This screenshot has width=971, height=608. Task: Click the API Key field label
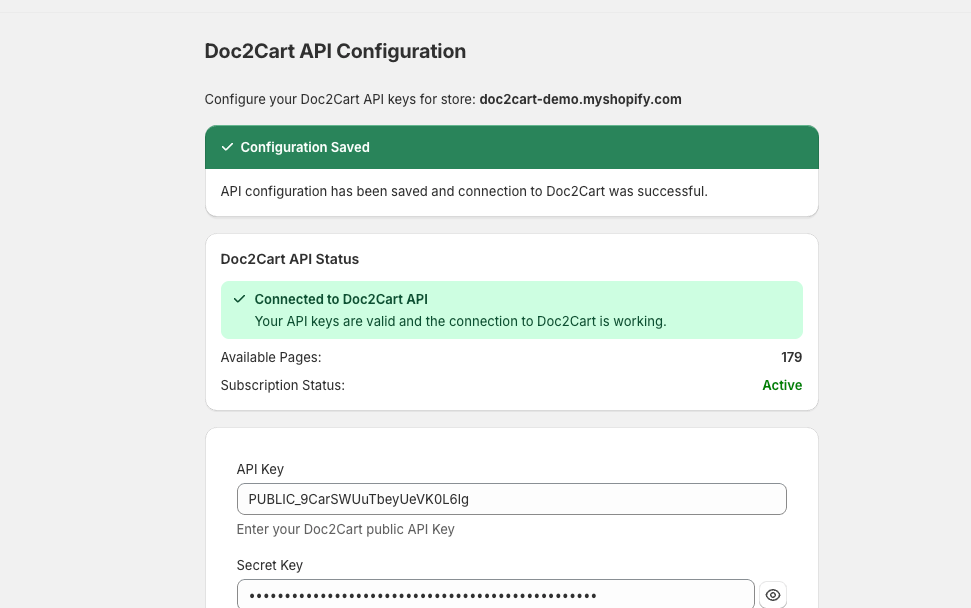coord(260,469)
